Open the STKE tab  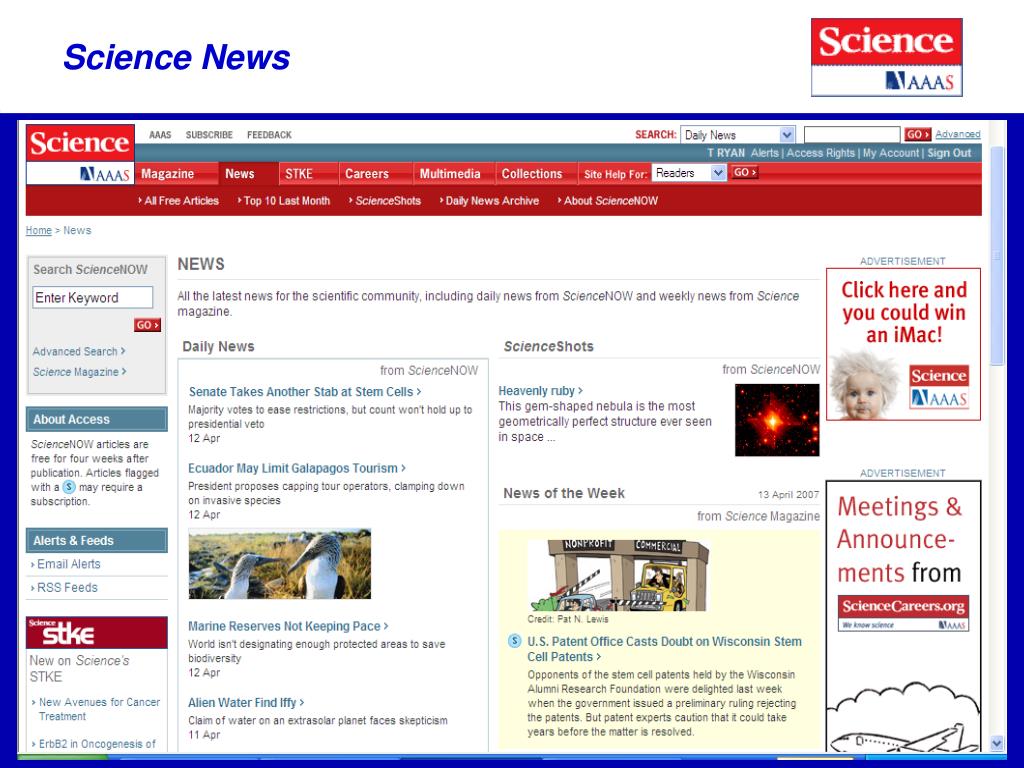299,174
